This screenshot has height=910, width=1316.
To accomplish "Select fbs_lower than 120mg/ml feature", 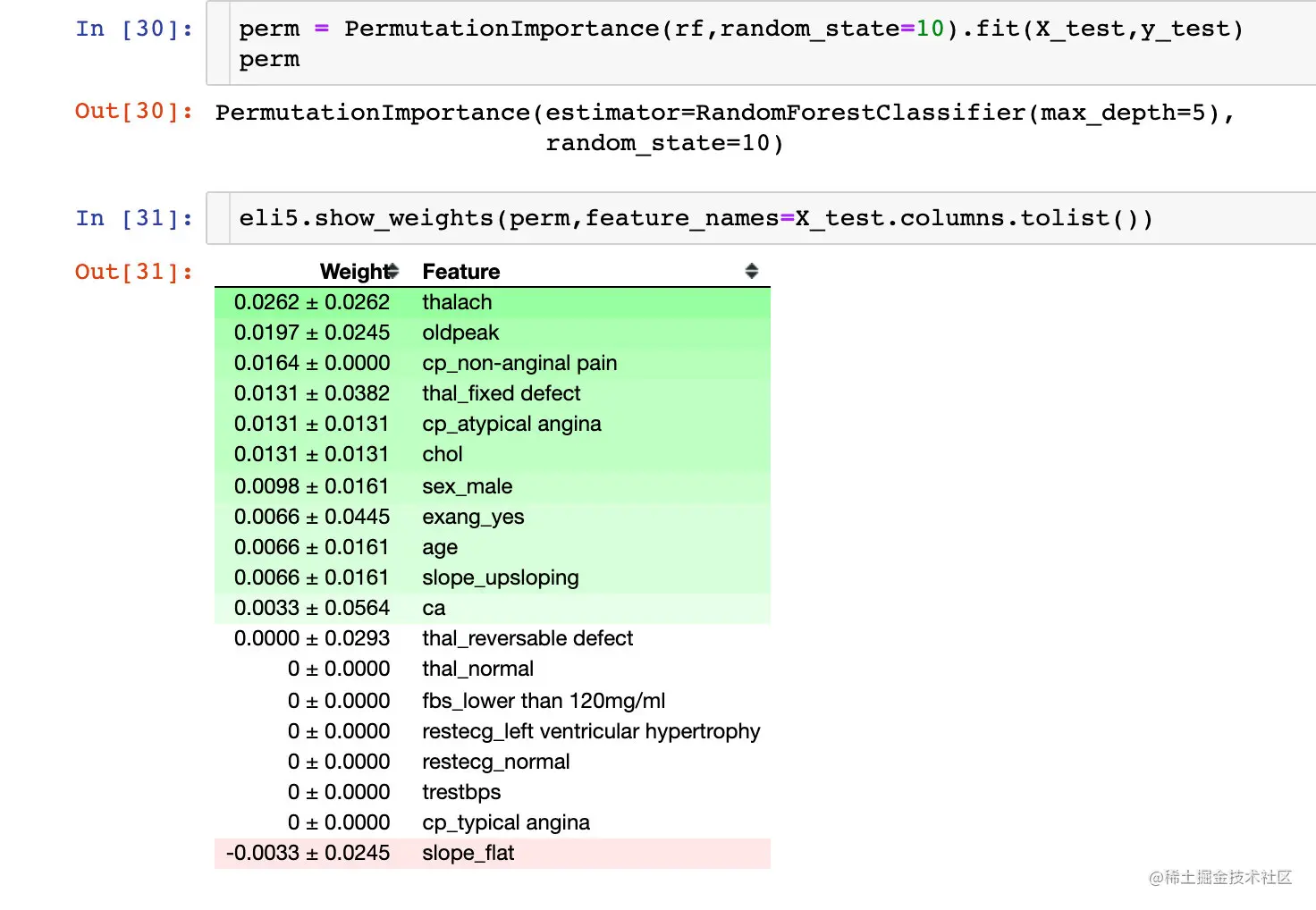I will coord(544,701).
